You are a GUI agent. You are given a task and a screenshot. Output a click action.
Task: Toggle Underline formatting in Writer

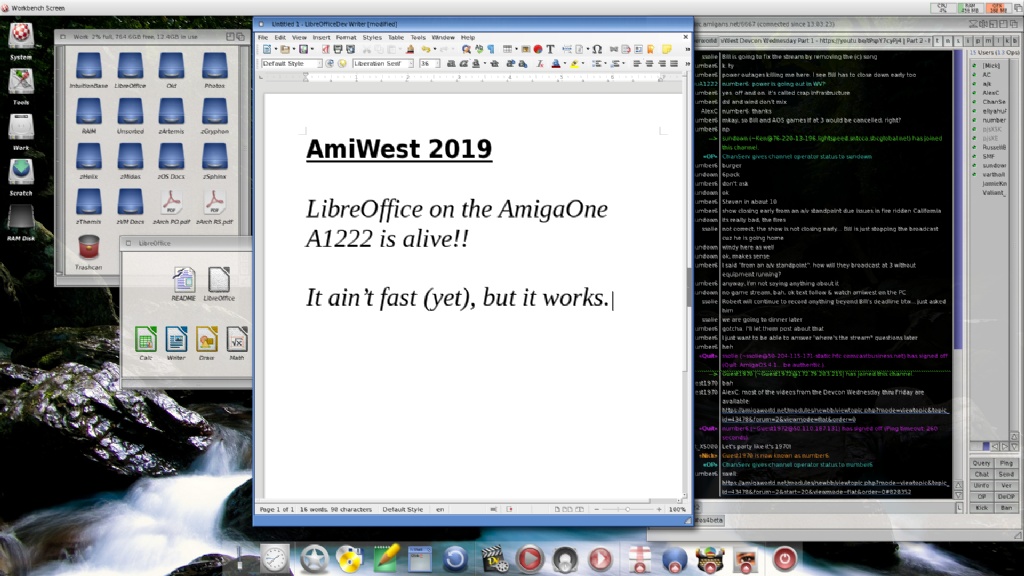click(476, 63)
